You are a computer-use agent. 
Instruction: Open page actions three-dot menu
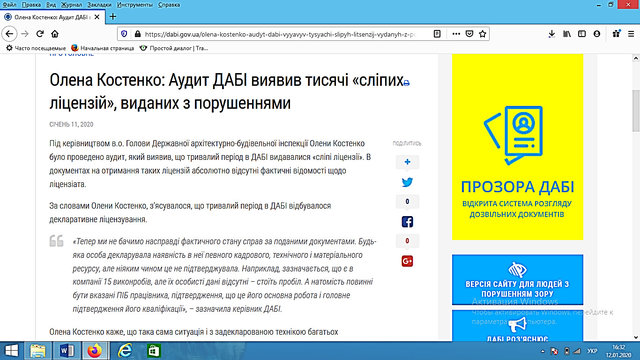tap(456, 34)
